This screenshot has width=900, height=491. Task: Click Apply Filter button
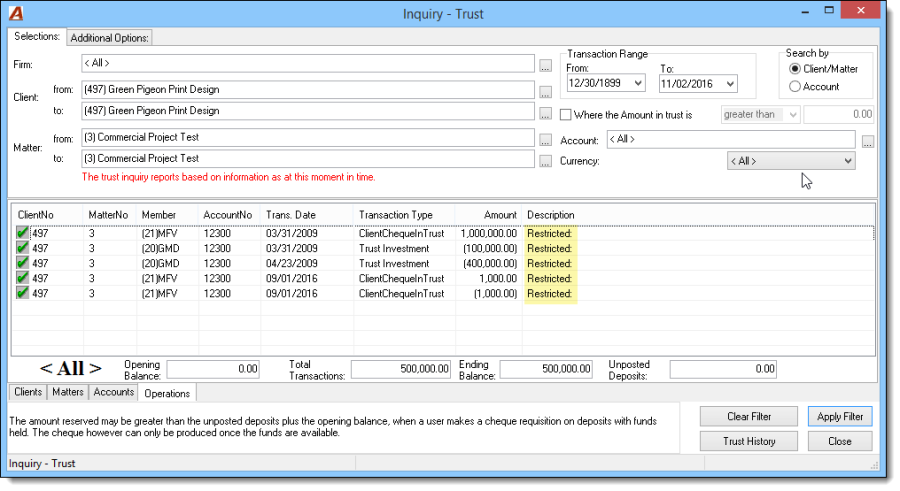tap(840, 416)
